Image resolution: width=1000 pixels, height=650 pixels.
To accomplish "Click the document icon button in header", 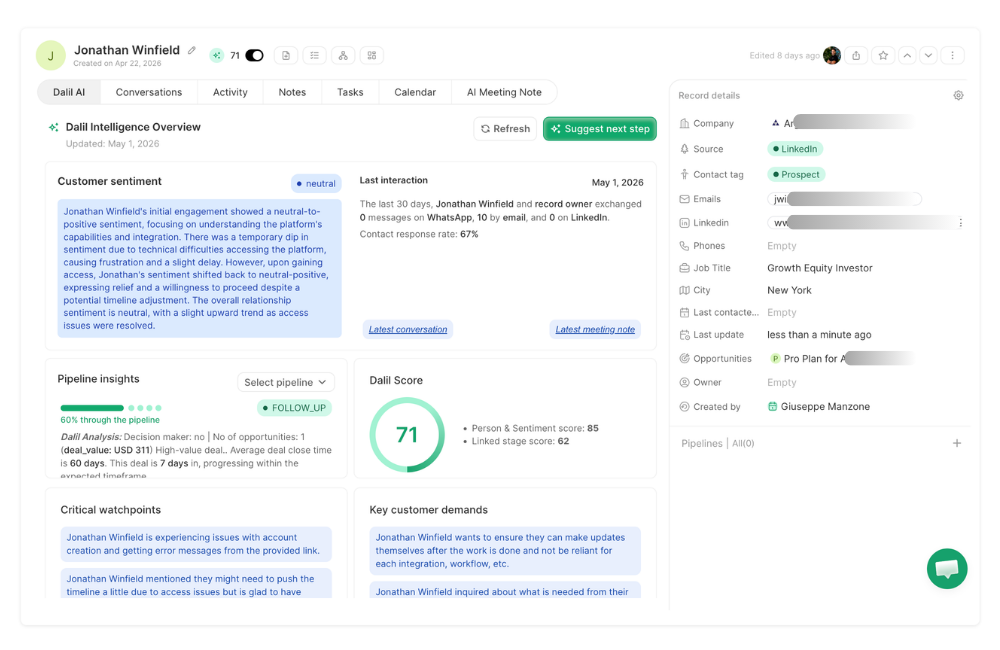I will tap(286, 55).
